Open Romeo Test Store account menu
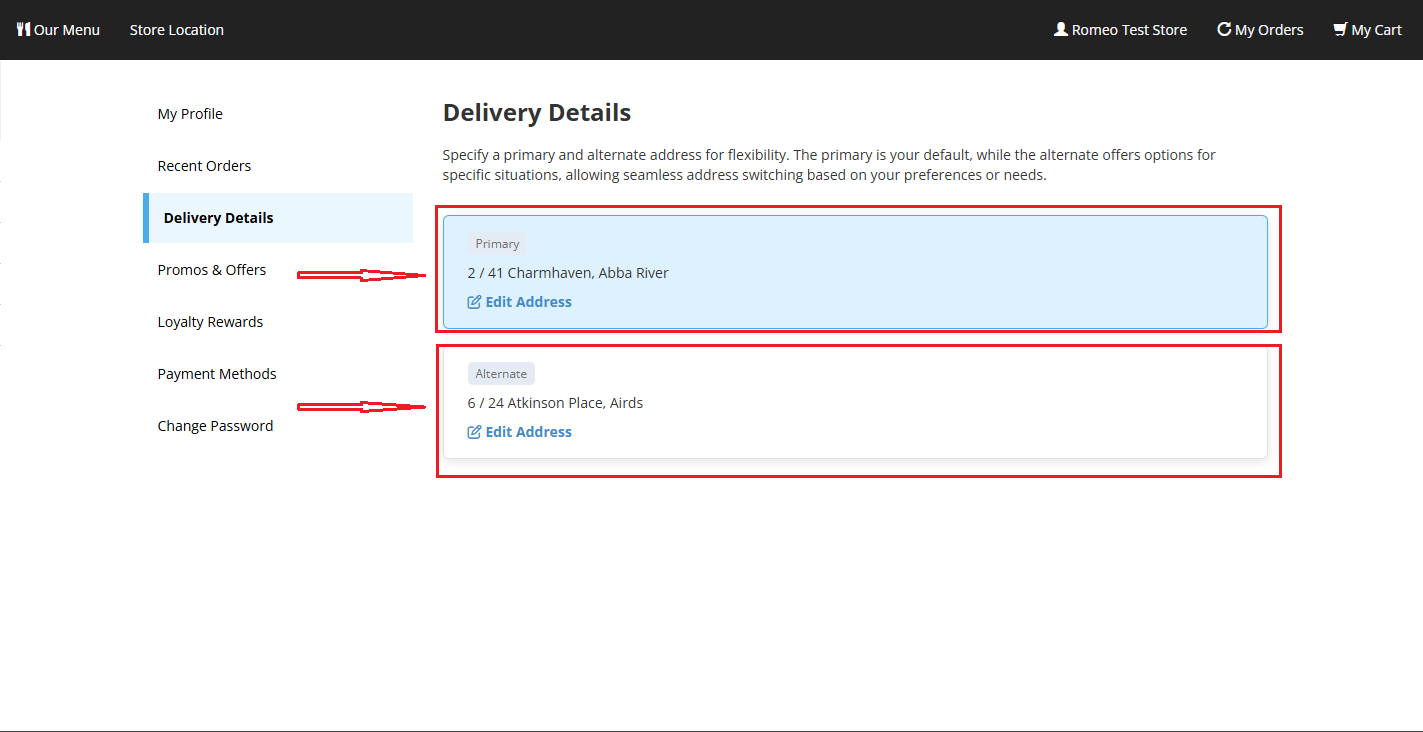This screenshot has height=732, width=1423. pos(1121,30)
